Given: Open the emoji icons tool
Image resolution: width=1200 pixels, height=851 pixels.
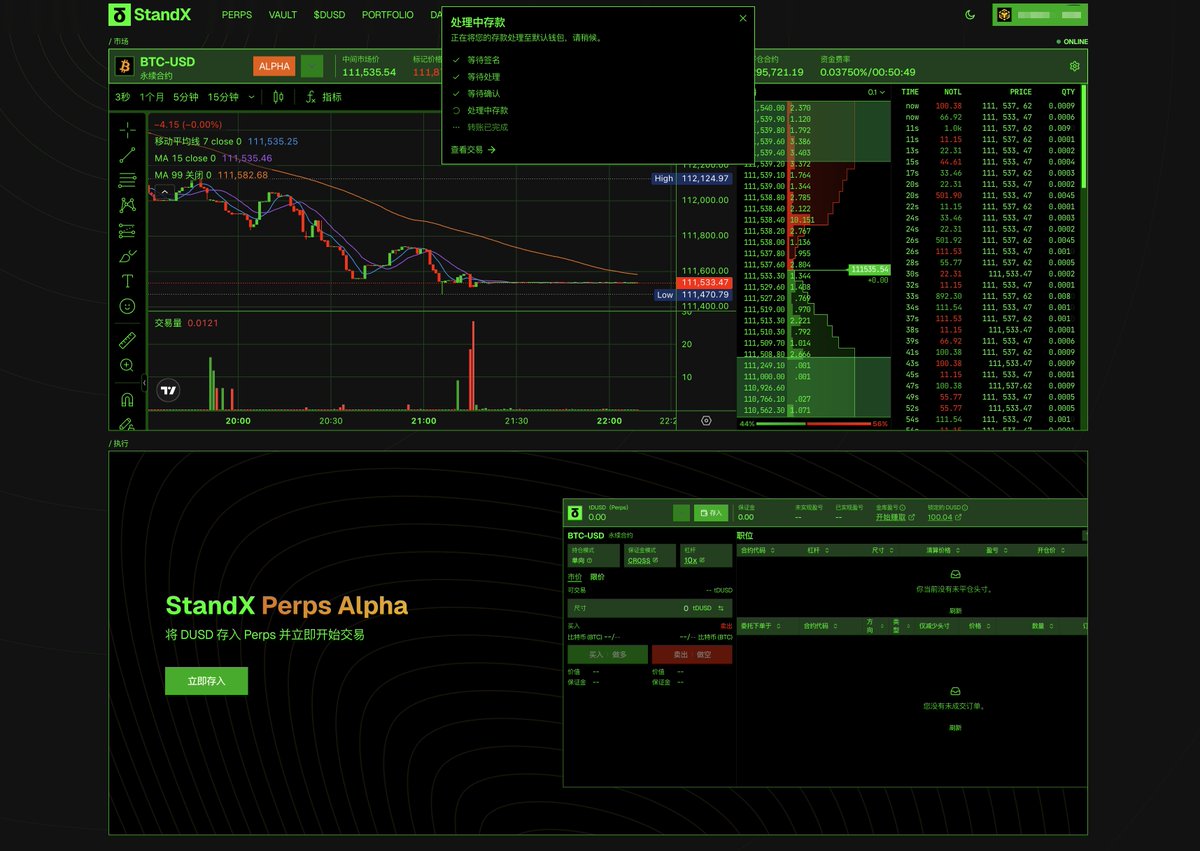Looking at the screenshot, I should tap(127, 306).
